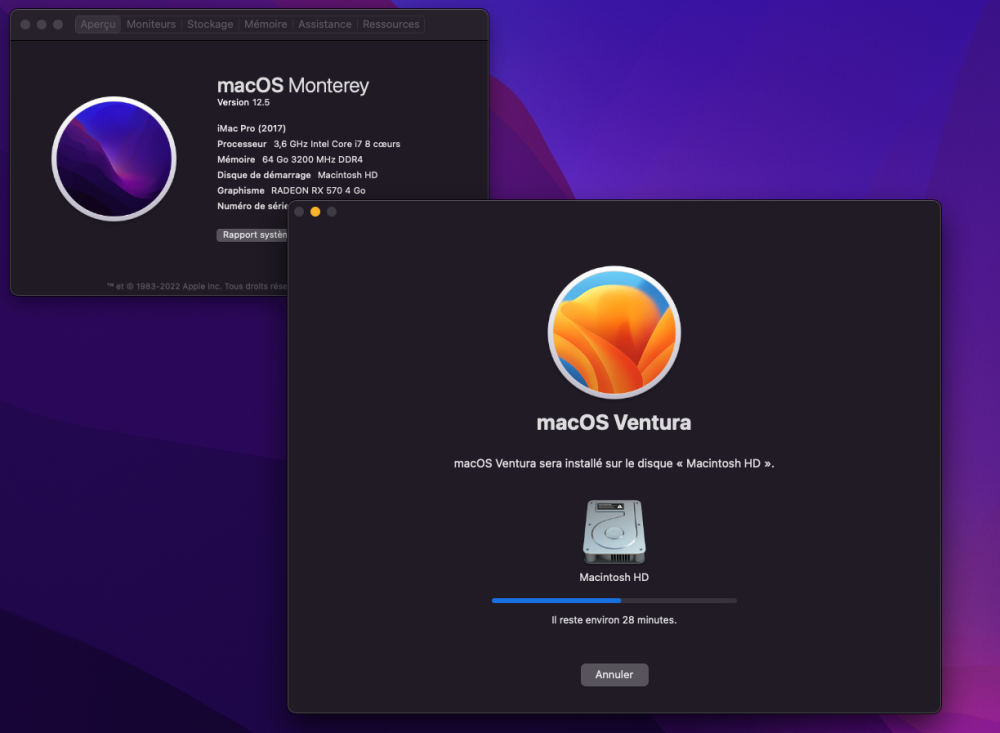The width and height of the screenshot is (1000, 733).
Task: Click 'Disque de démarrage' label
Action: tap(264, 175)
